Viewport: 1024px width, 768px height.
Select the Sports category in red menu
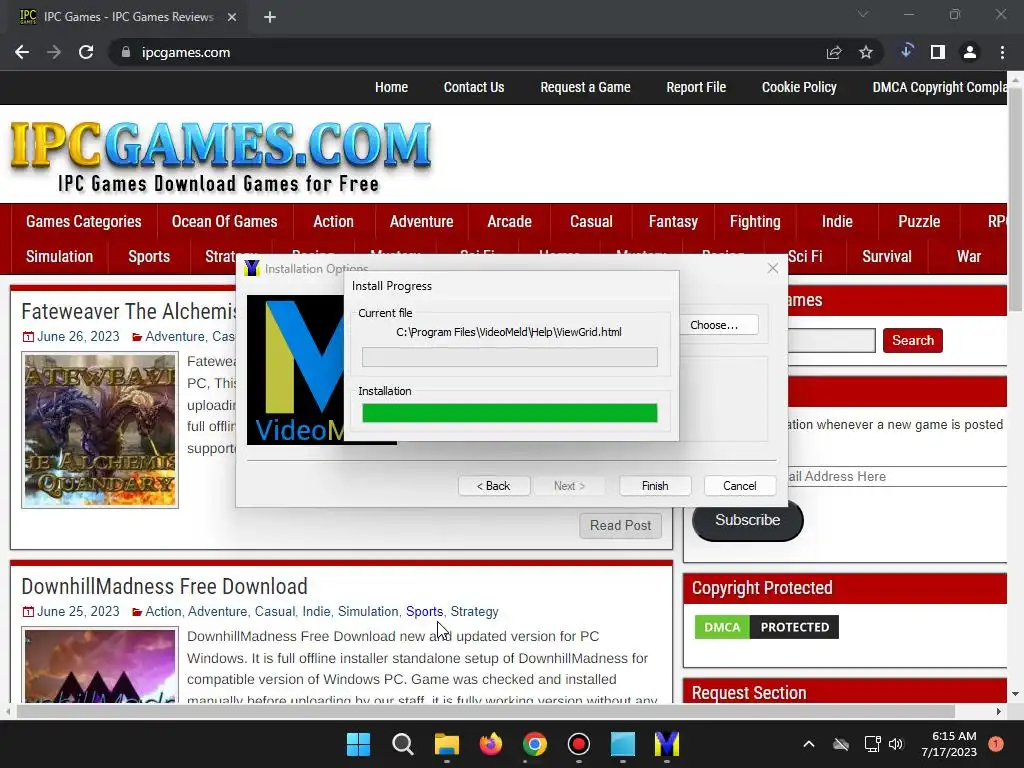pyautogui.click(x=149, y=257)
